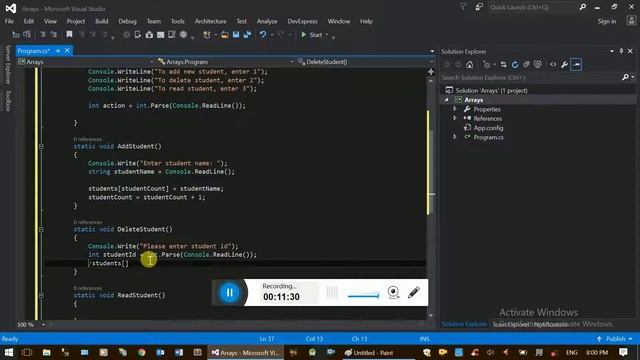Click the Home icon in Solution Explorer
This screenshot has height=360, width=640.
pos(470,64)
